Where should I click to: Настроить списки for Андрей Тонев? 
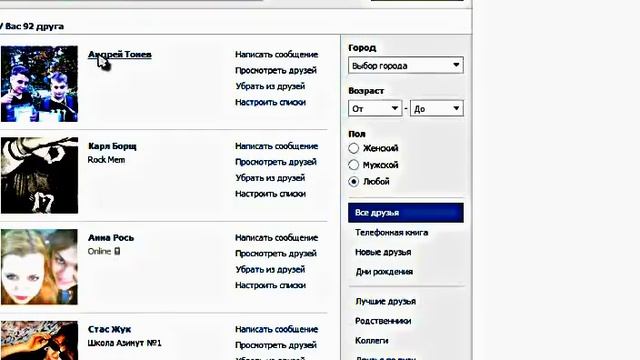270,102
